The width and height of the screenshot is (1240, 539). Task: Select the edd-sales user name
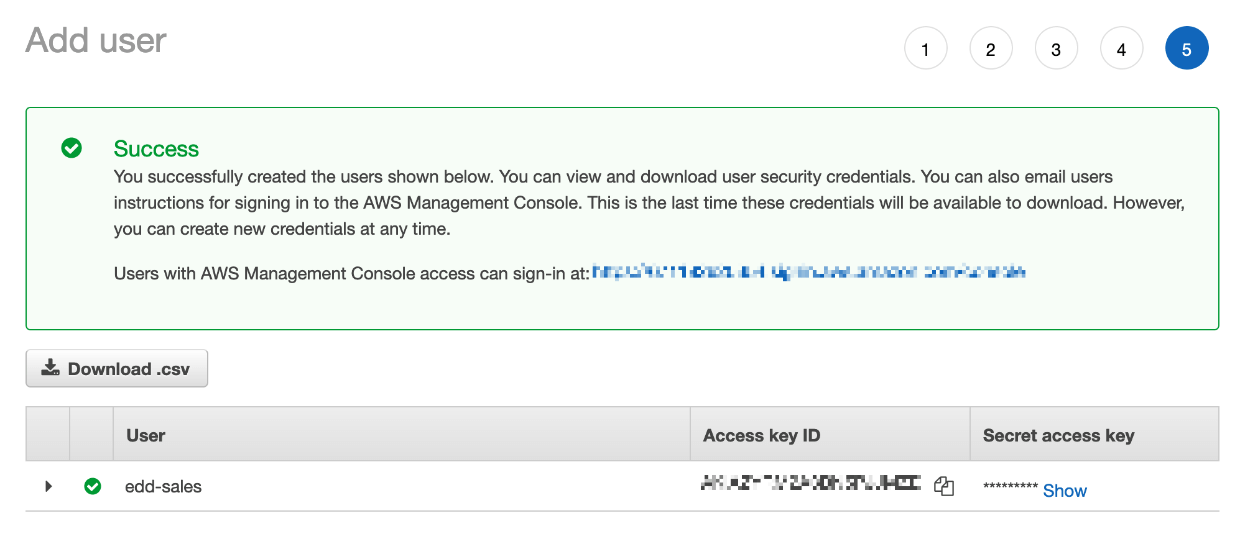pos(163,487)
